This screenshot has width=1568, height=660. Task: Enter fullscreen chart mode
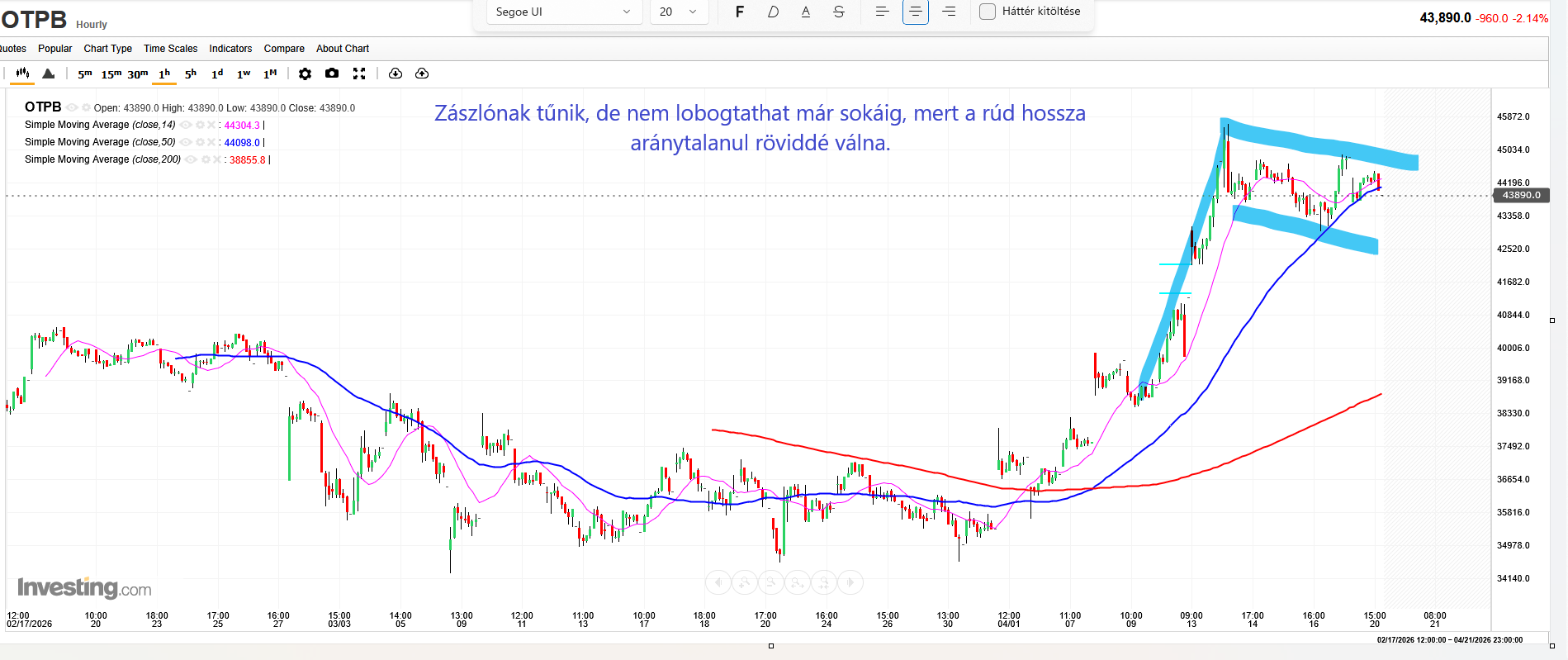[359, 74]
